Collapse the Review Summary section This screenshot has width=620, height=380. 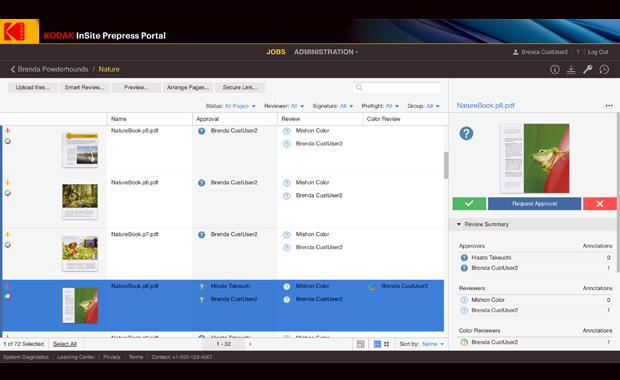click(x=459, y=224)
